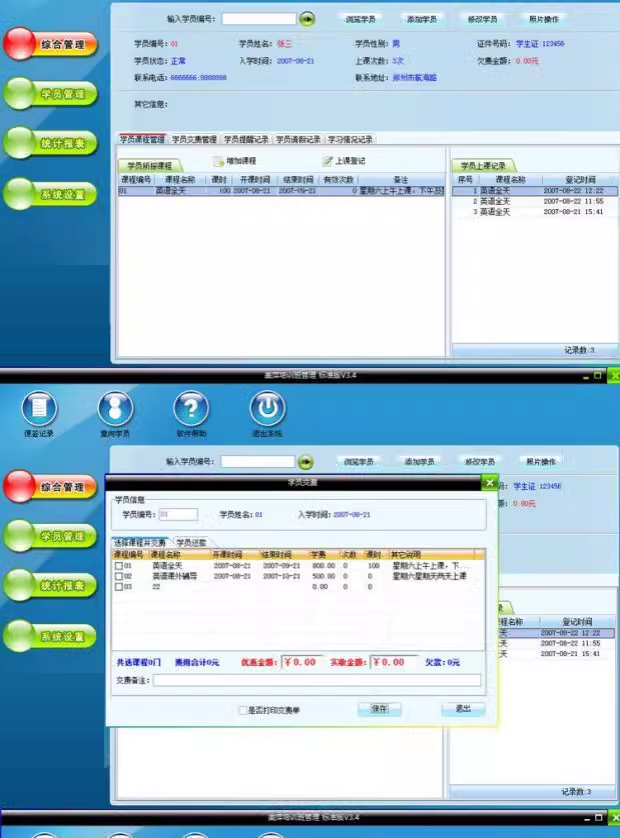This screenshot has width=620, height=838.
Task: Click 交费备注 text field
Action: (x=317, y=680)
